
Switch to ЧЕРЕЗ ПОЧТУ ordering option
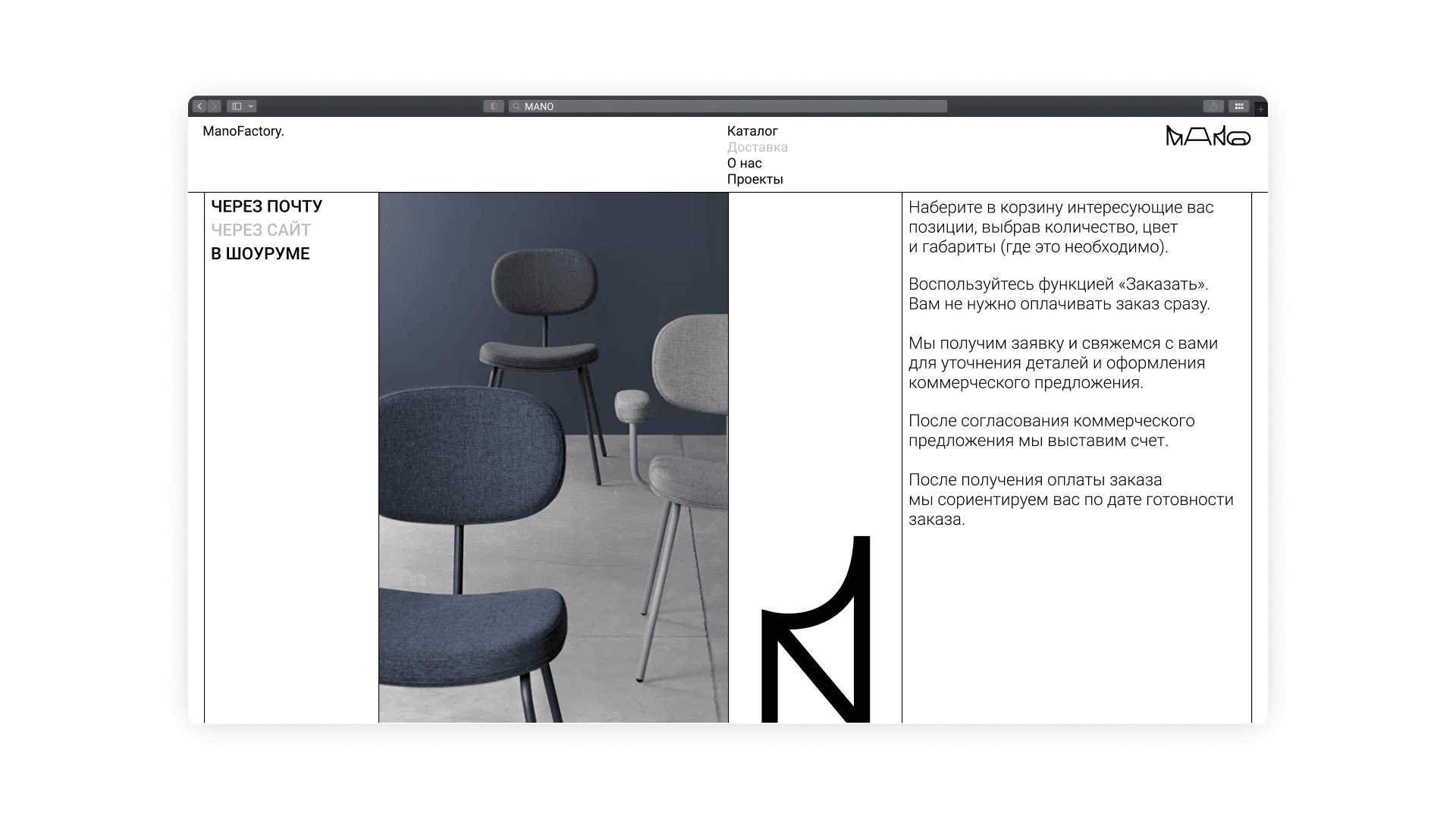(x=267, y=206)
